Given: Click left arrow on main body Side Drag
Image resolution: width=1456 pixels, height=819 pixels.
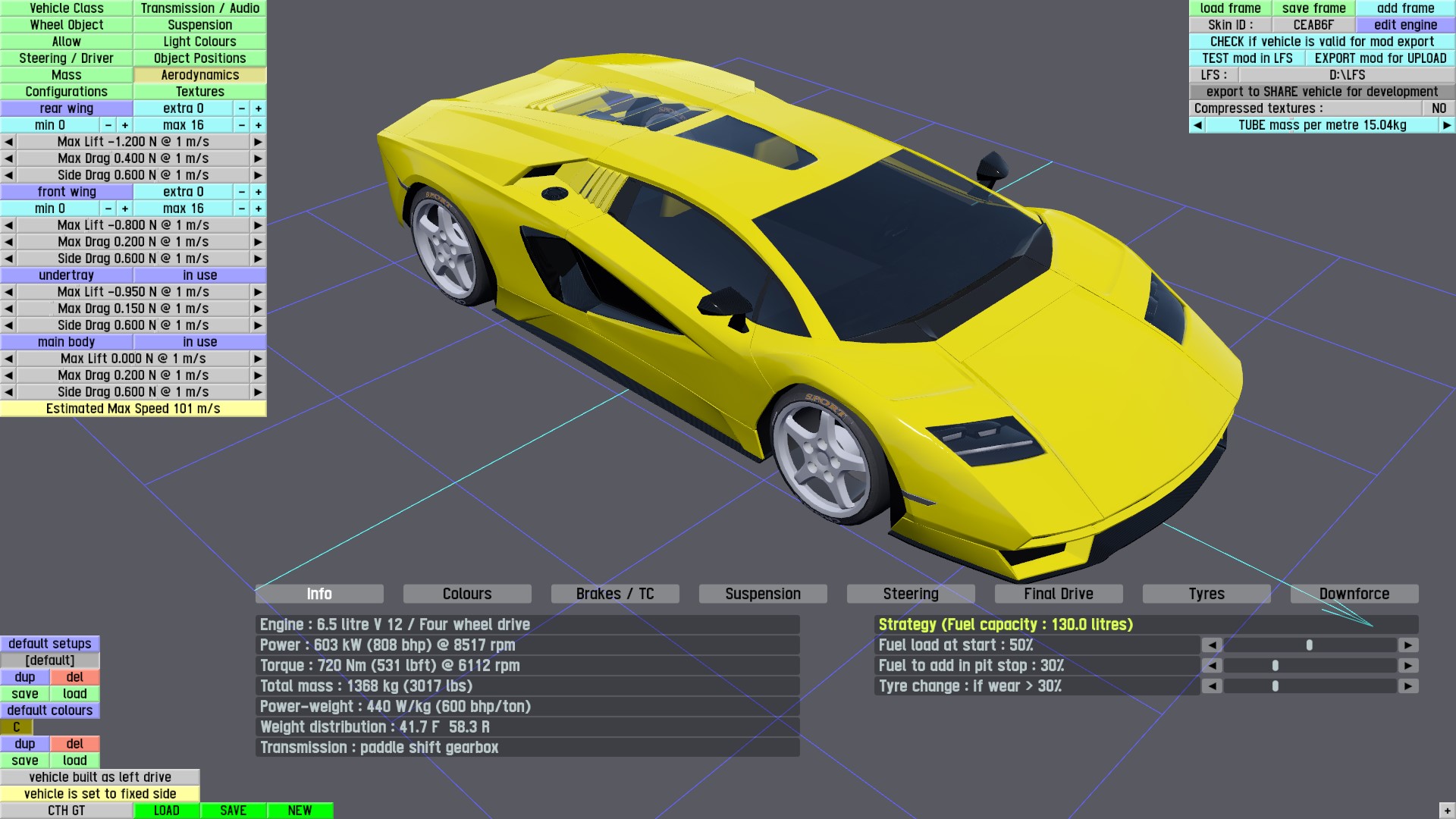Looking at the screenshot, I should (x=8, y=392).
